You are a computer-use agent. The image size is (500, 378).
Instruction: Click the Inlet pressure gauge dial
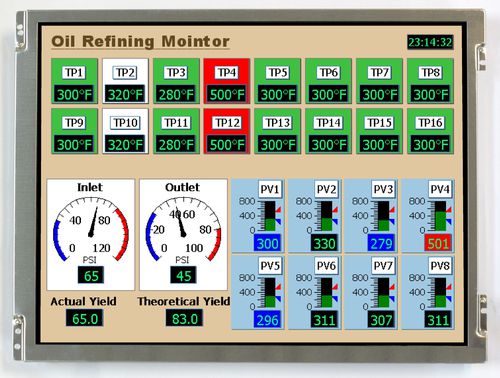click(x=91, y=230)
